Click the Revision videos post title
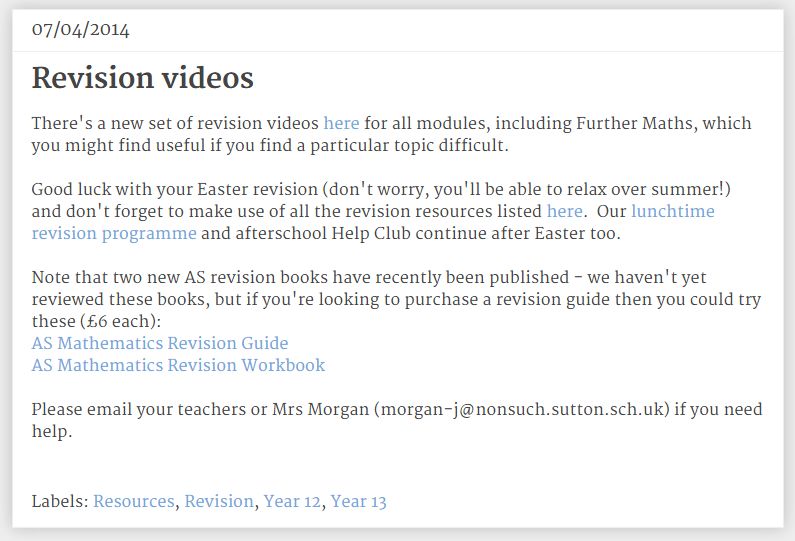 (x=142, y=78)
